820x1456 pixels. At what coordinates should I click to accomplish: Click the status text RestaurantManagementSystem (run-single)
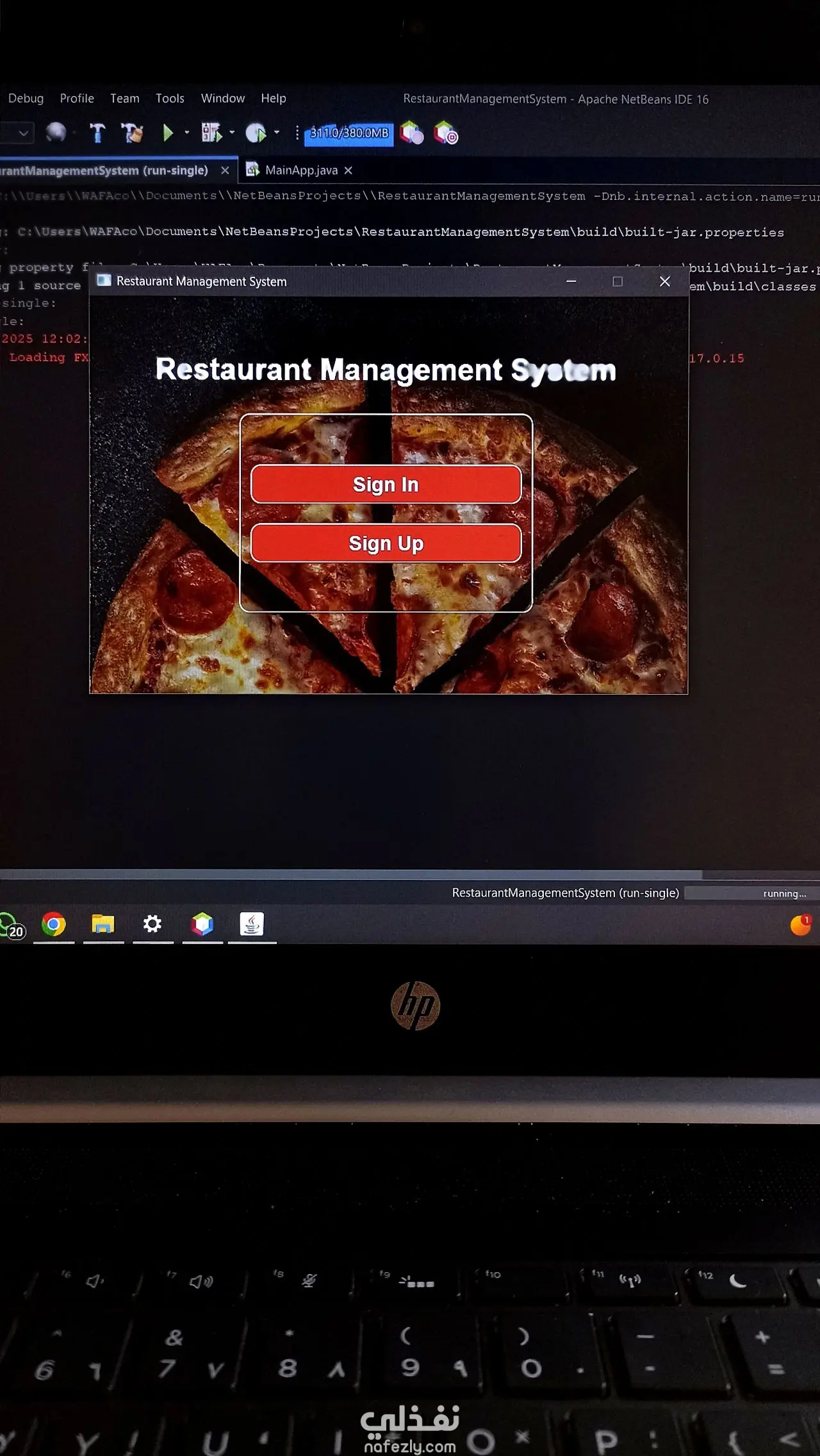(566, 893)
